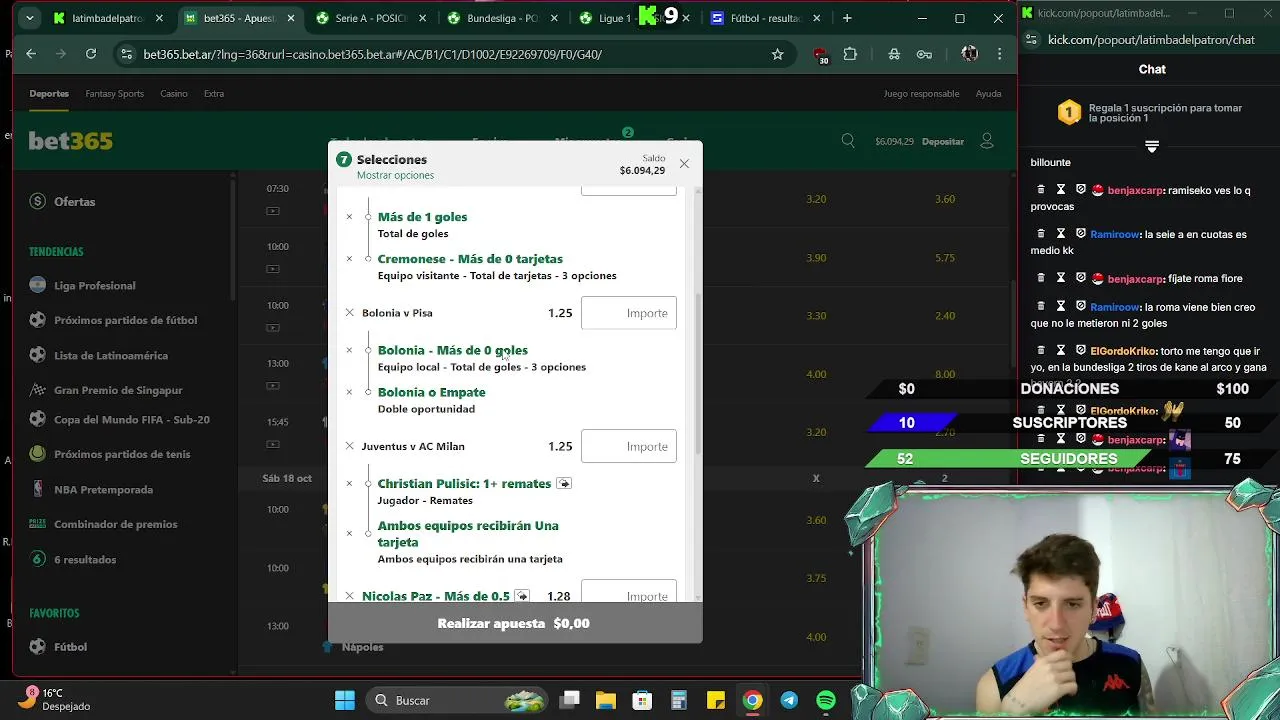Open the Windows Start menu
The width and height of the screenshot is (1280, 720).
pyautogui.click(x=345, y=700)
